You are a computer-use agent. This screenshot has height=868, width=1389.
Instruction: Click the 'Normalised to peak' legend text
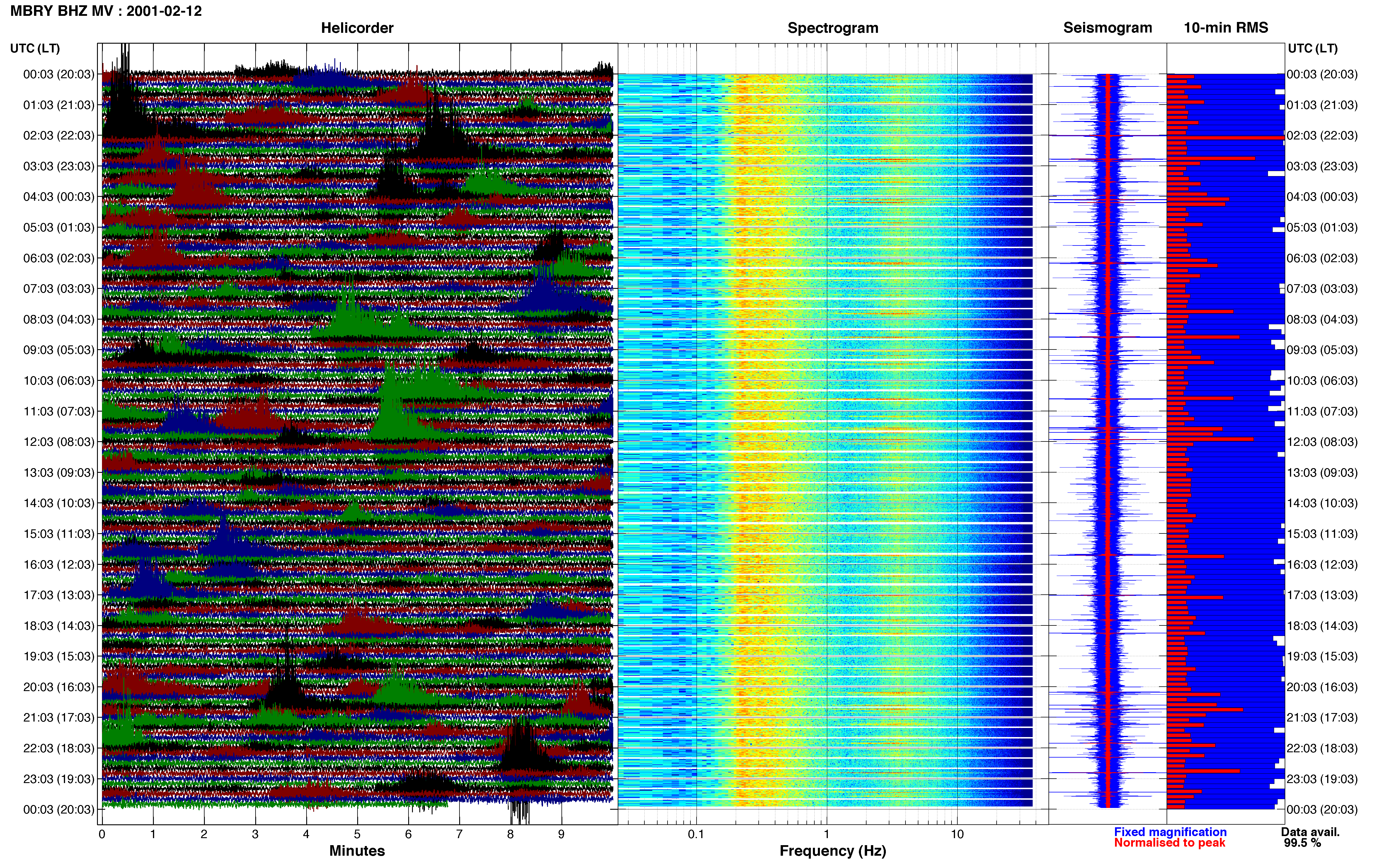[1170, 843]
